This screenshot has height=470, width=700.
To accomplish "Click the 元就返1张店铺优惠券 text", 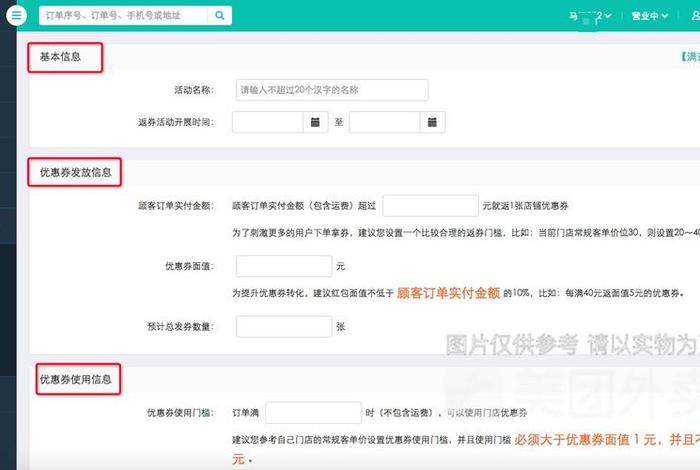I will [x=525, y=206].
